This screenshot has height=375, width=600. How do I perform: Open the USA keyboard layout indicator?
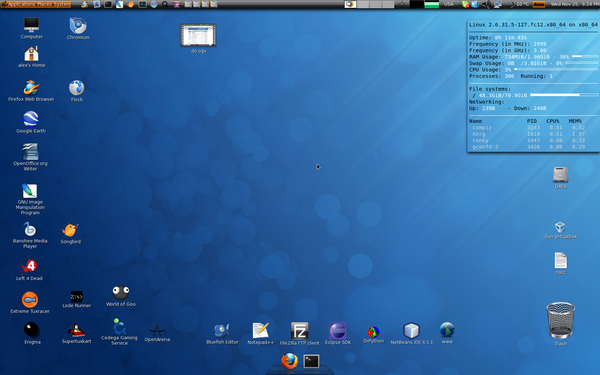tap(448, 5)
